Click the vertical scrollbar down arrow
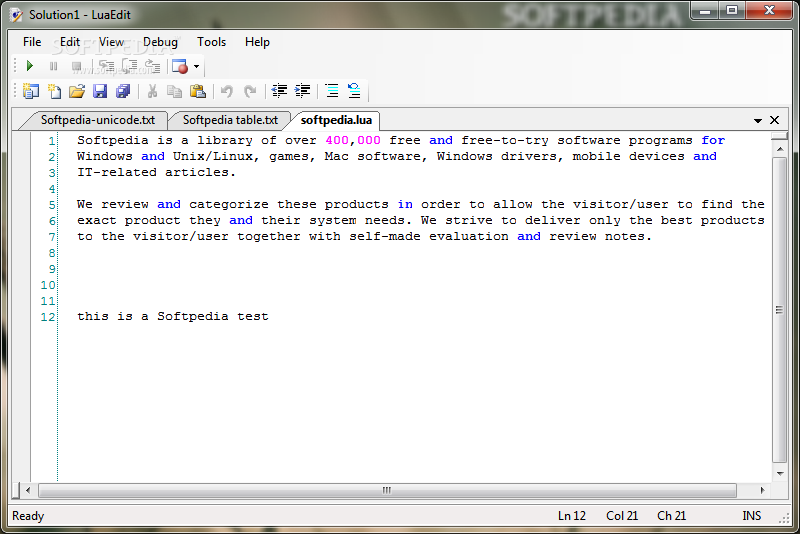800x534 pixels. 780,474
